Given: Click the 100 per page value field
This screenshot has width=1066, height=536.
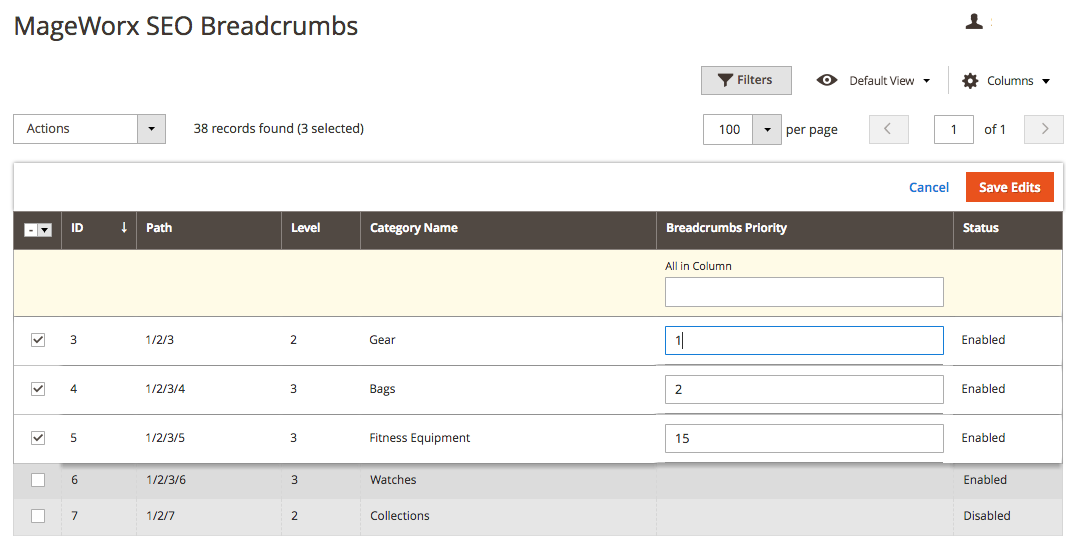Looking at the screenshot, I should [x=728, y=129].
